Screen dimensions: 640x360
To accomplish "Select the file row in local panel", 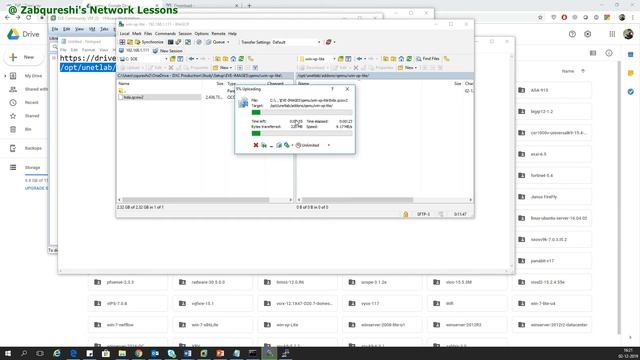I will 160,97.
